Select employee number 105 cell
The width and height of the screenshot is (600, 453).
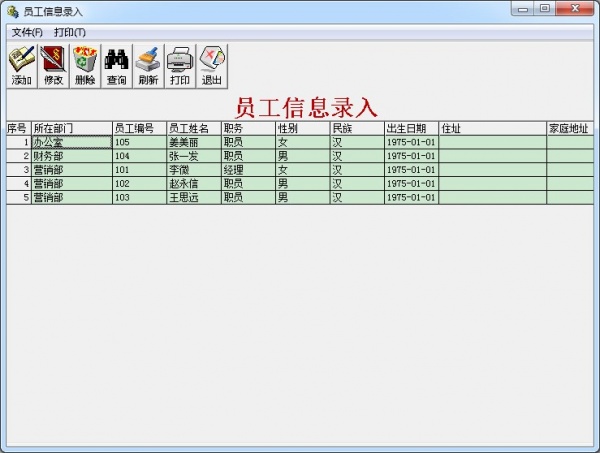pyautogui.click(x=140, y=142)
